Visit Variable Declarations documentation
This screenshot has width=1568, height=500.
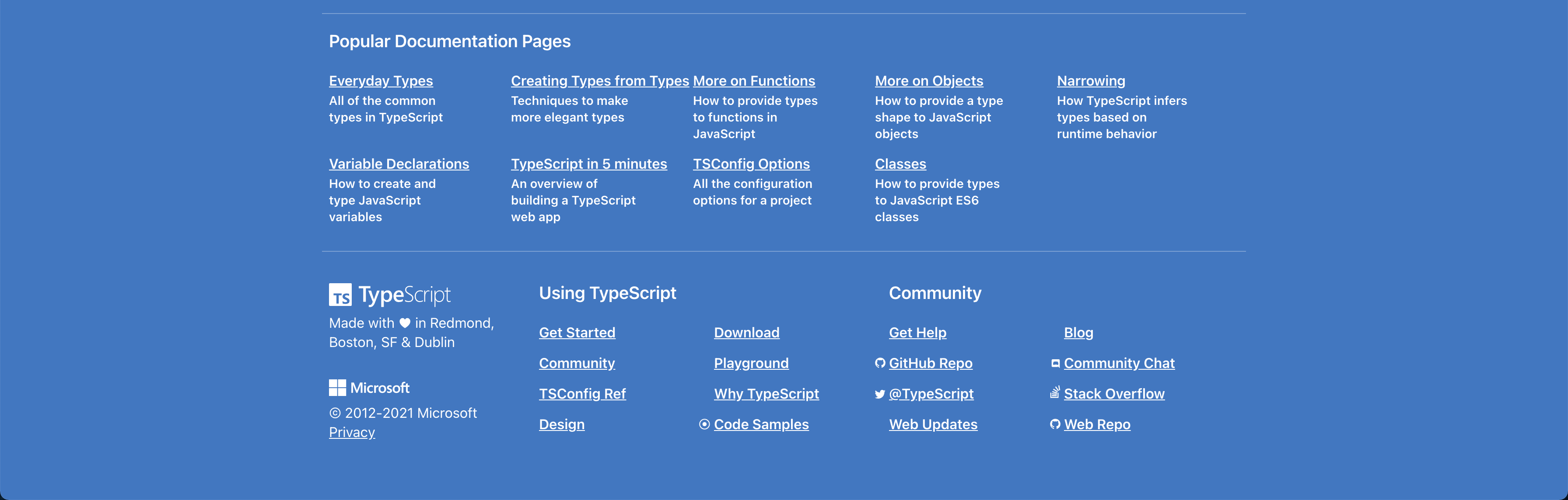(399, 164)
